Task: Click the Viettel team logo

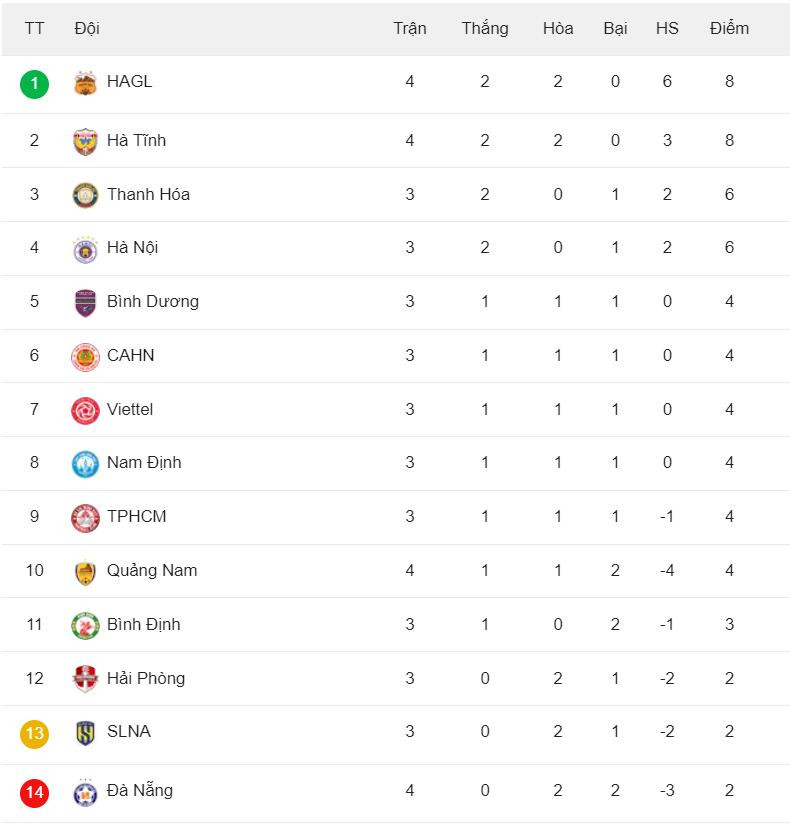Action: [85, 410]
